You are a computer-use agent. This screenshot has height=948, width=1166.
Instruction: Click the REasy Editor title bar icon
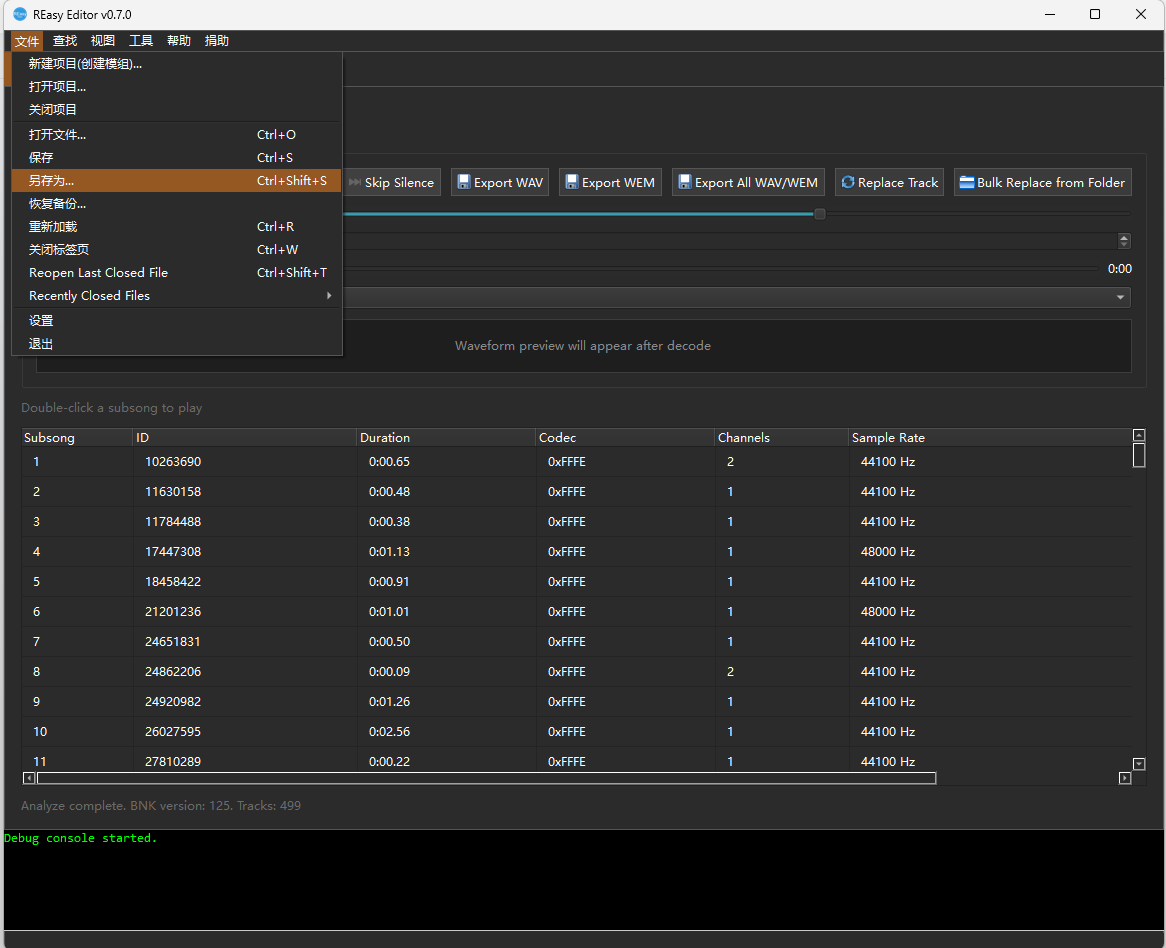click(x=20, y=14)
